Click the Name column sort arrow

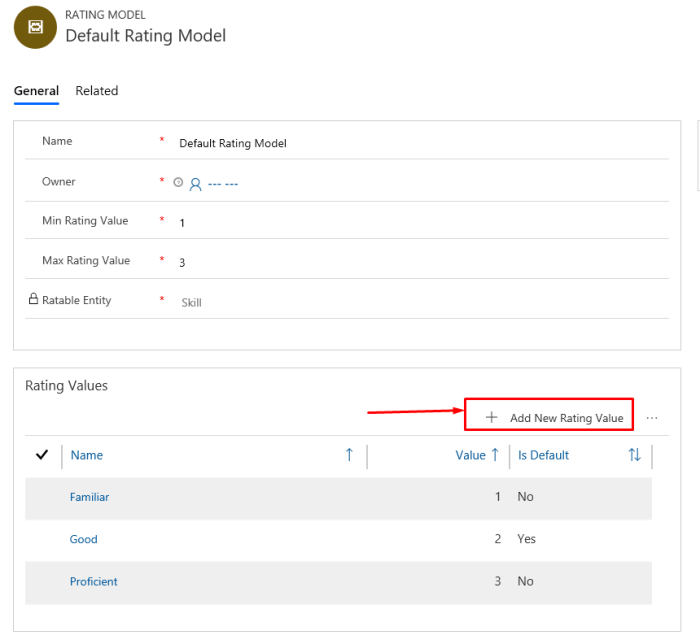(x=349, y=455)
